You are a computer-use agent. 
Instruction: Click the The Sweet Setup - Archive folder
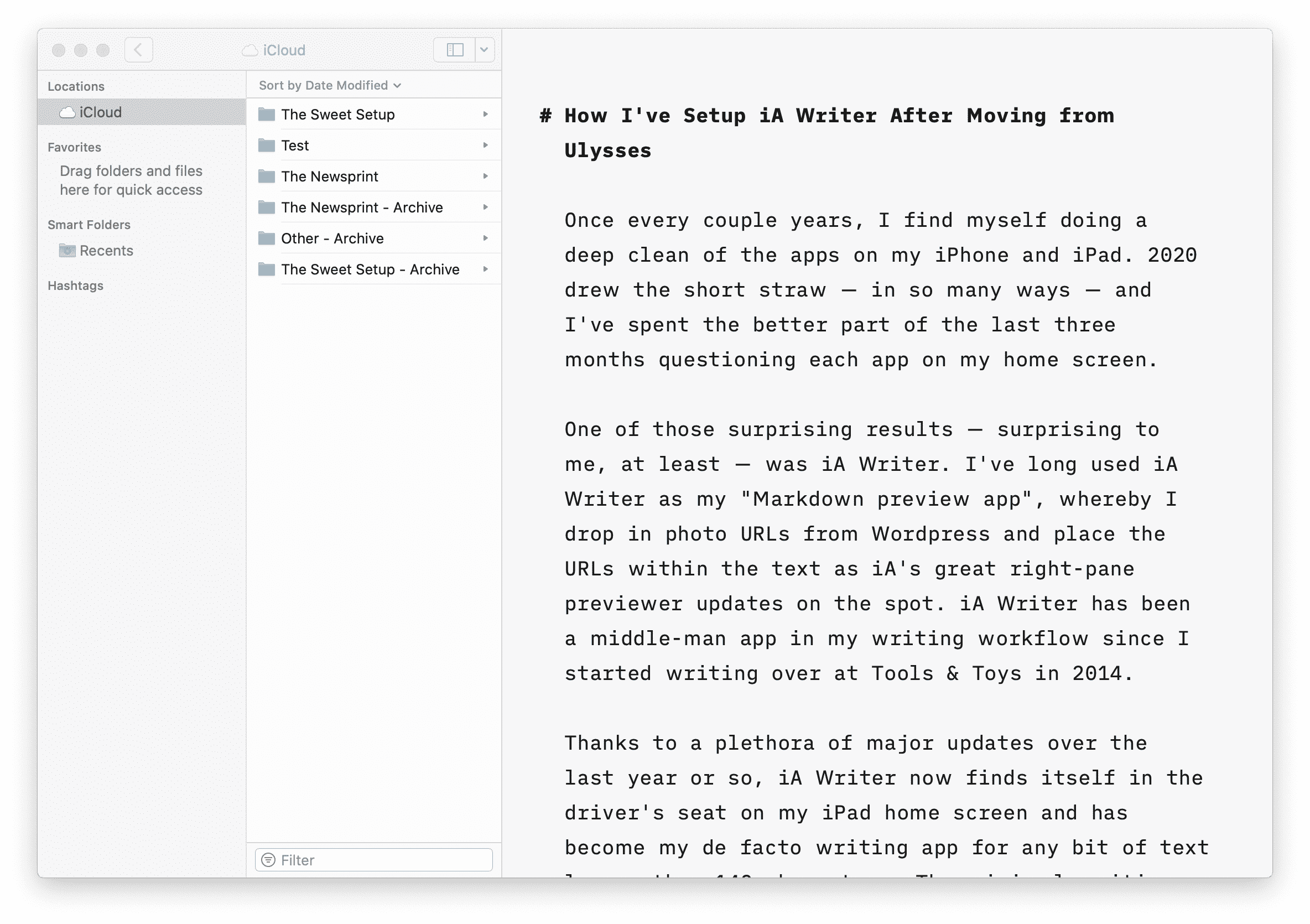point(370,269)
